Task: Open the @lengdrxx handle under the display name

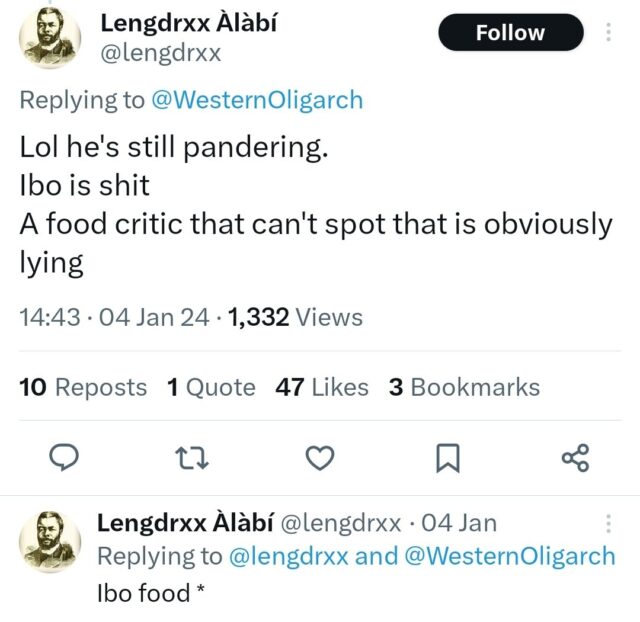Action: click(162, 52)
